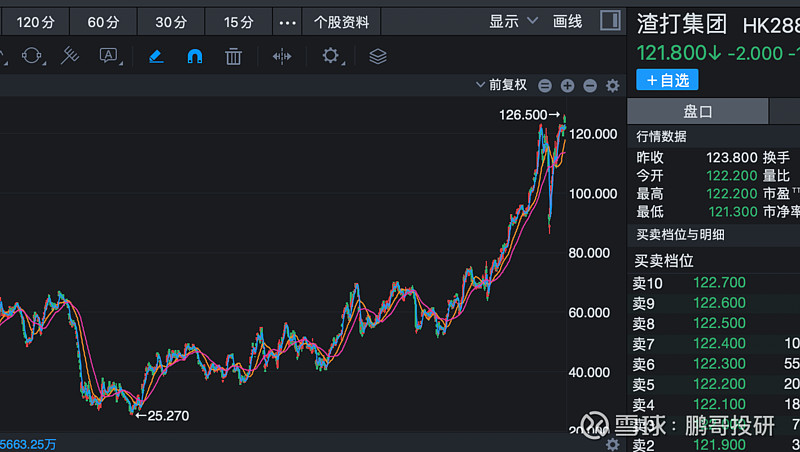Screen dimensions: 800x452
Task: Select 卖10 price 122.700
Action: point(719,283)
